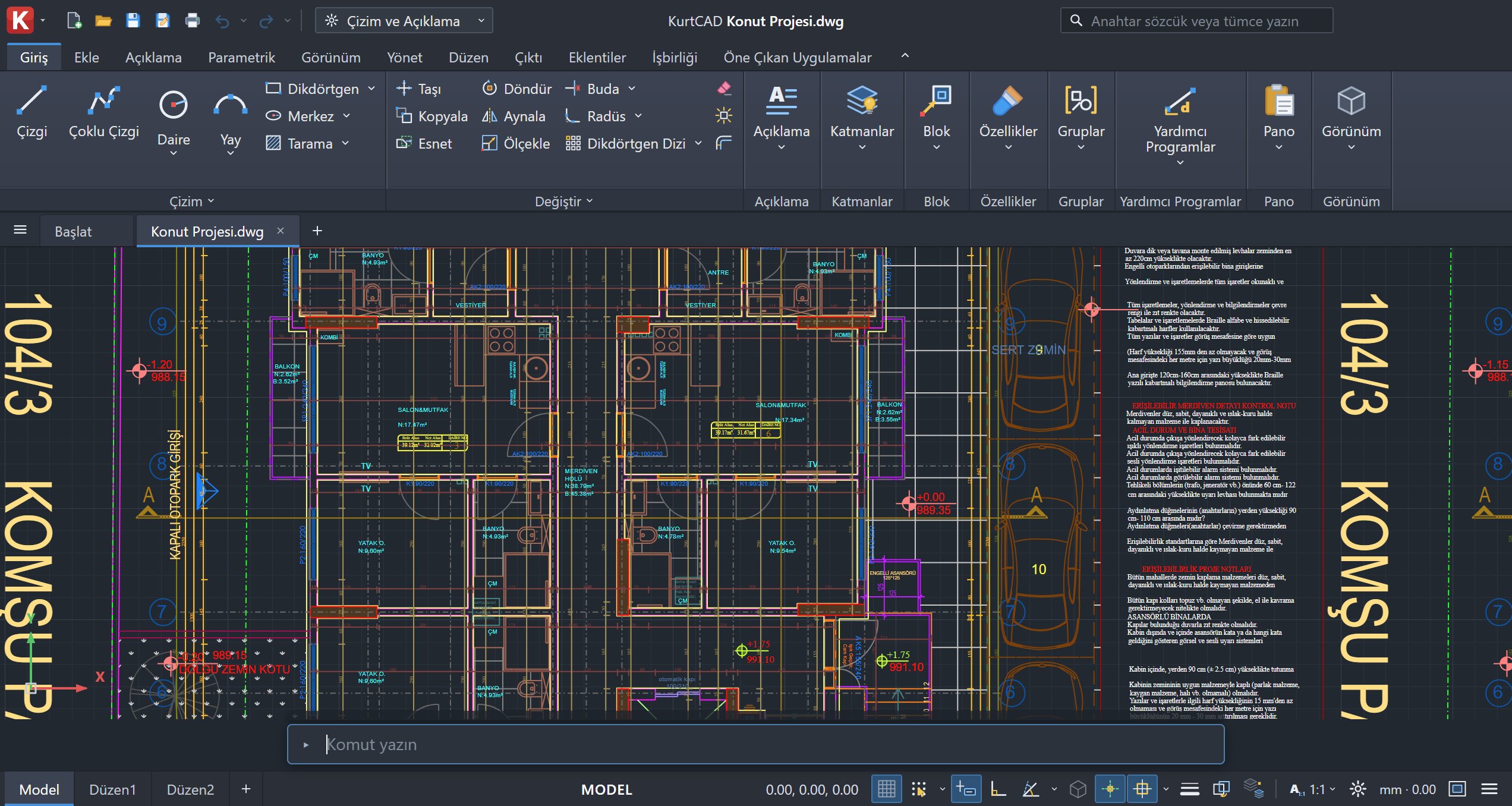Screen dimensions: 1512x806
Task: Click the undo arrow icon
Action: (x=222, y=21)
